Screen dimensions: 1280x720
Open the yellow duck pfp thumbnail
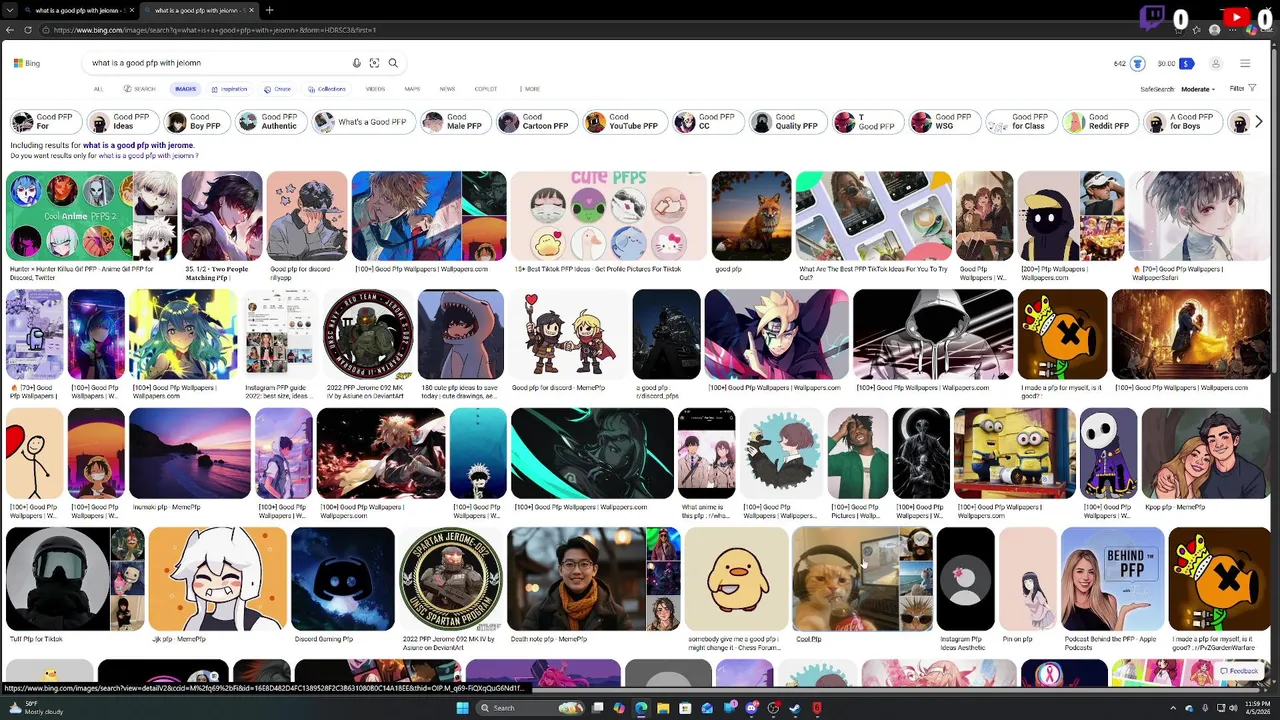coord(736,579)
